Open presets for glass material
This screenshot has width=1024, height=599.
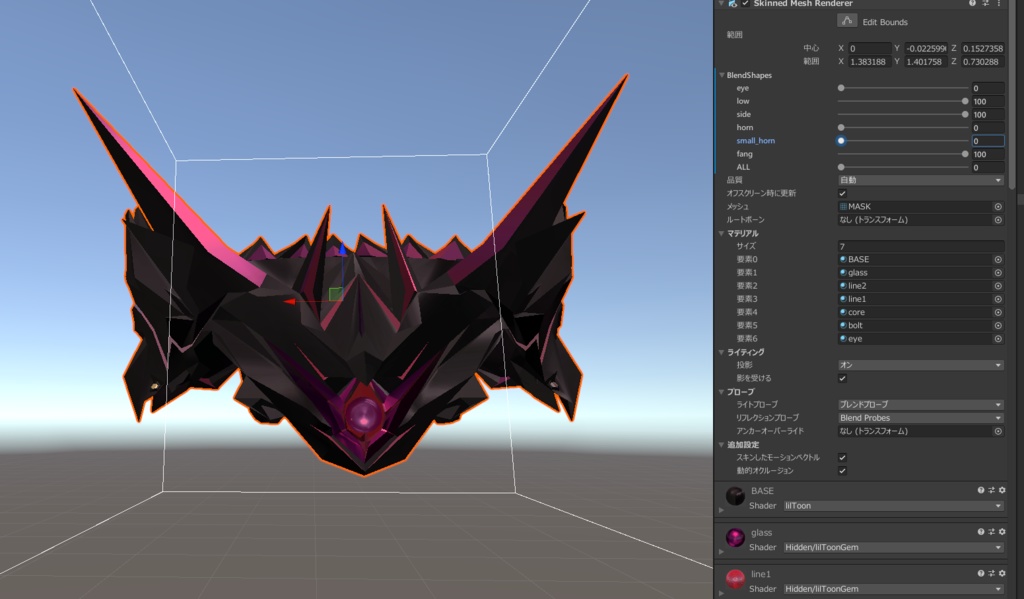tap(991, 532)
